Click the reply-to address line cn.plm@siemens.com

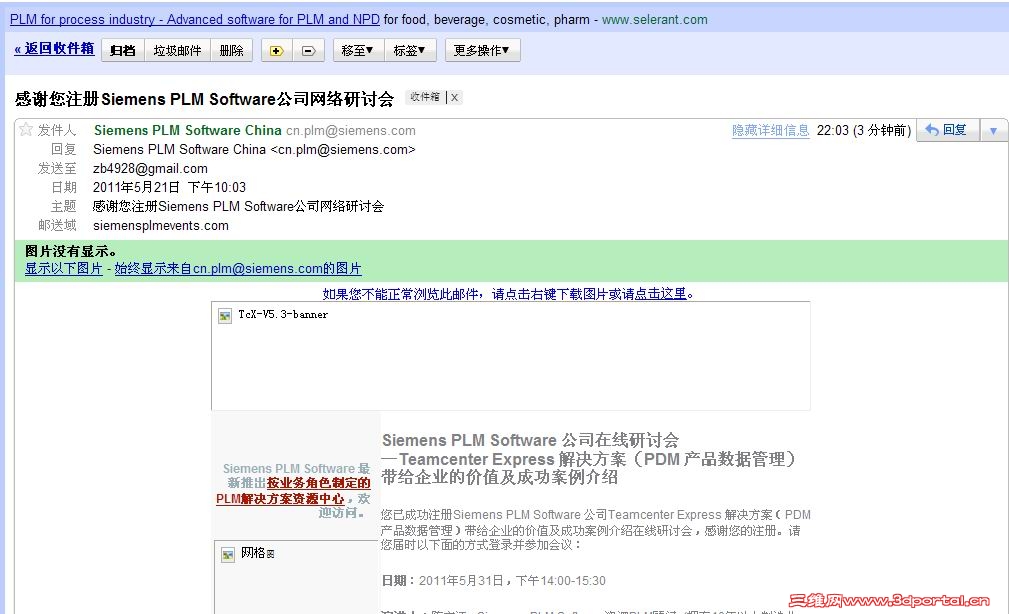[254, 149]
